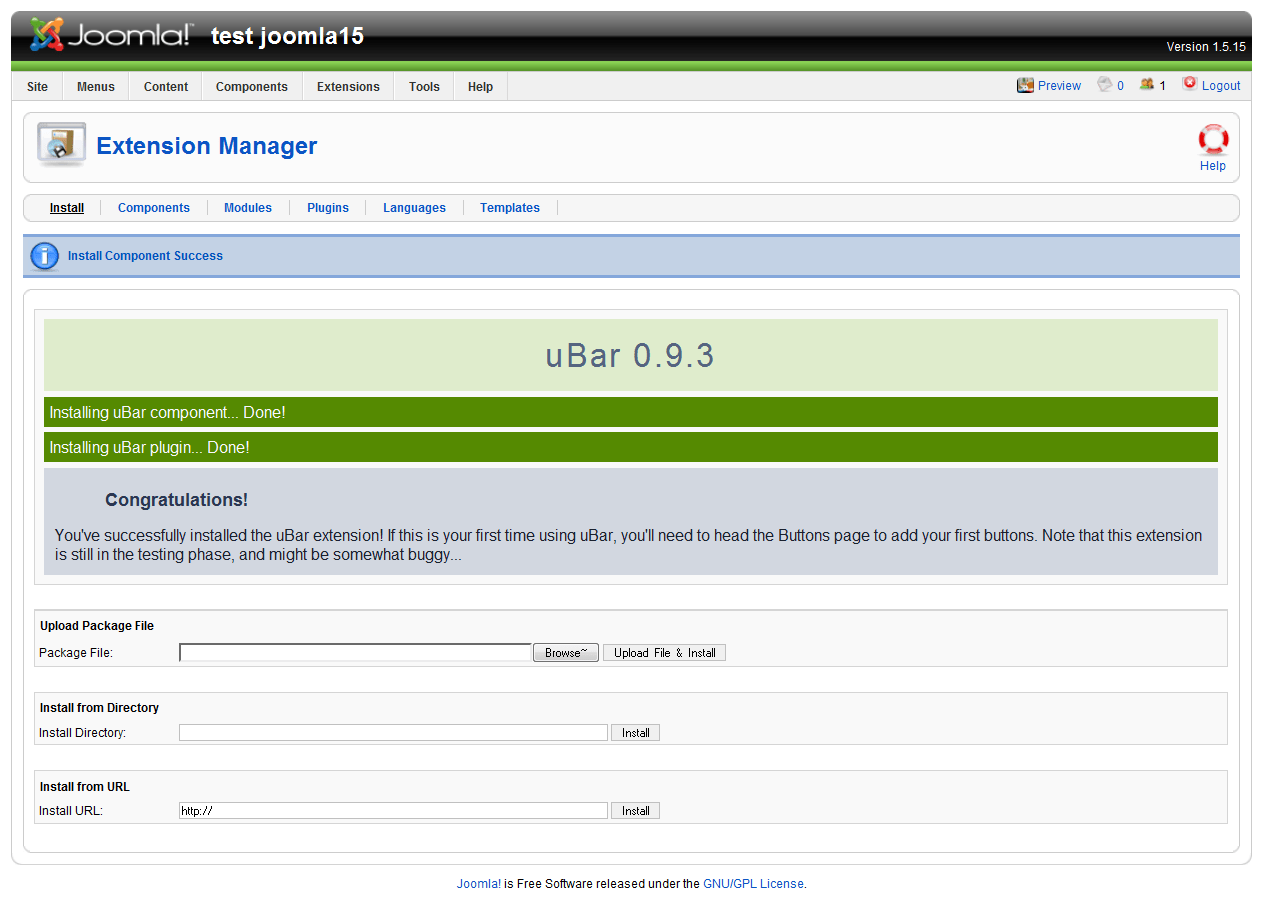Open the Site menu
Image resolution: width=1263 pixels, height=902 pixels.
37,87
